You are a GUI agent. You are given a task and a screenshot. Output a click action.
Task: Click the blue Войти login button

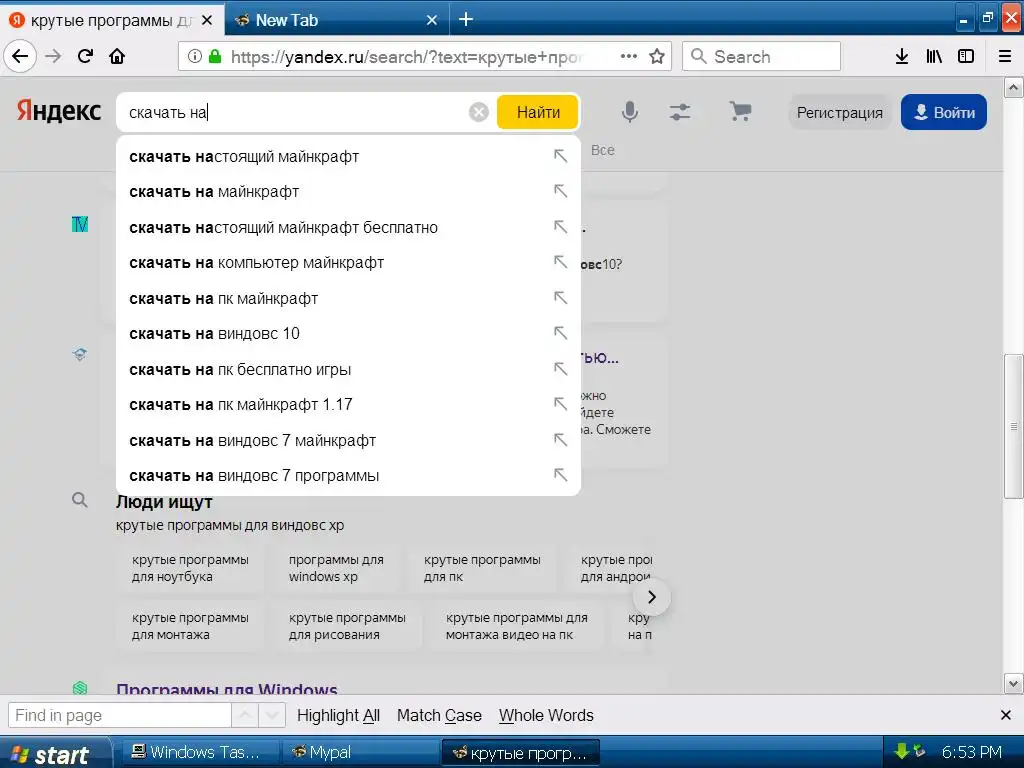pos(944,112)
